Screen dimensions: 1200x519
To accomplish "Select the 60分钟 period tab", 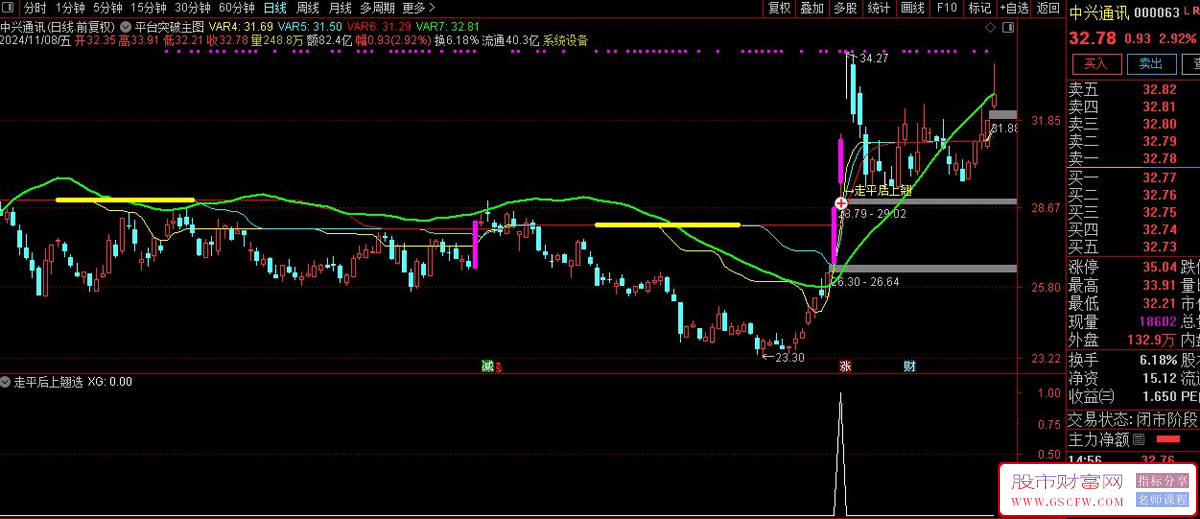I will tap(237, 7).
